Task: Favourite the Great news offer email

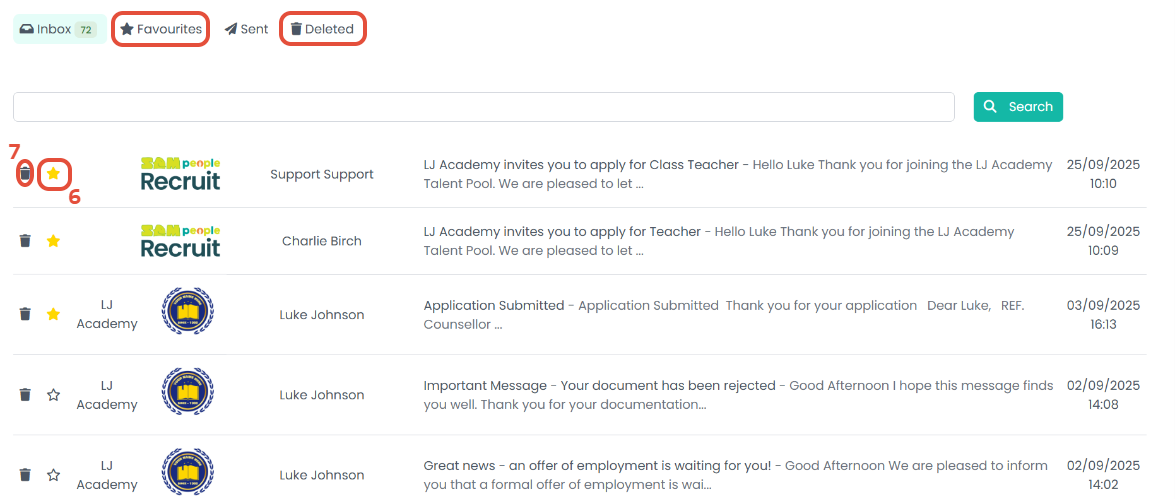Action: coord(54,475)
